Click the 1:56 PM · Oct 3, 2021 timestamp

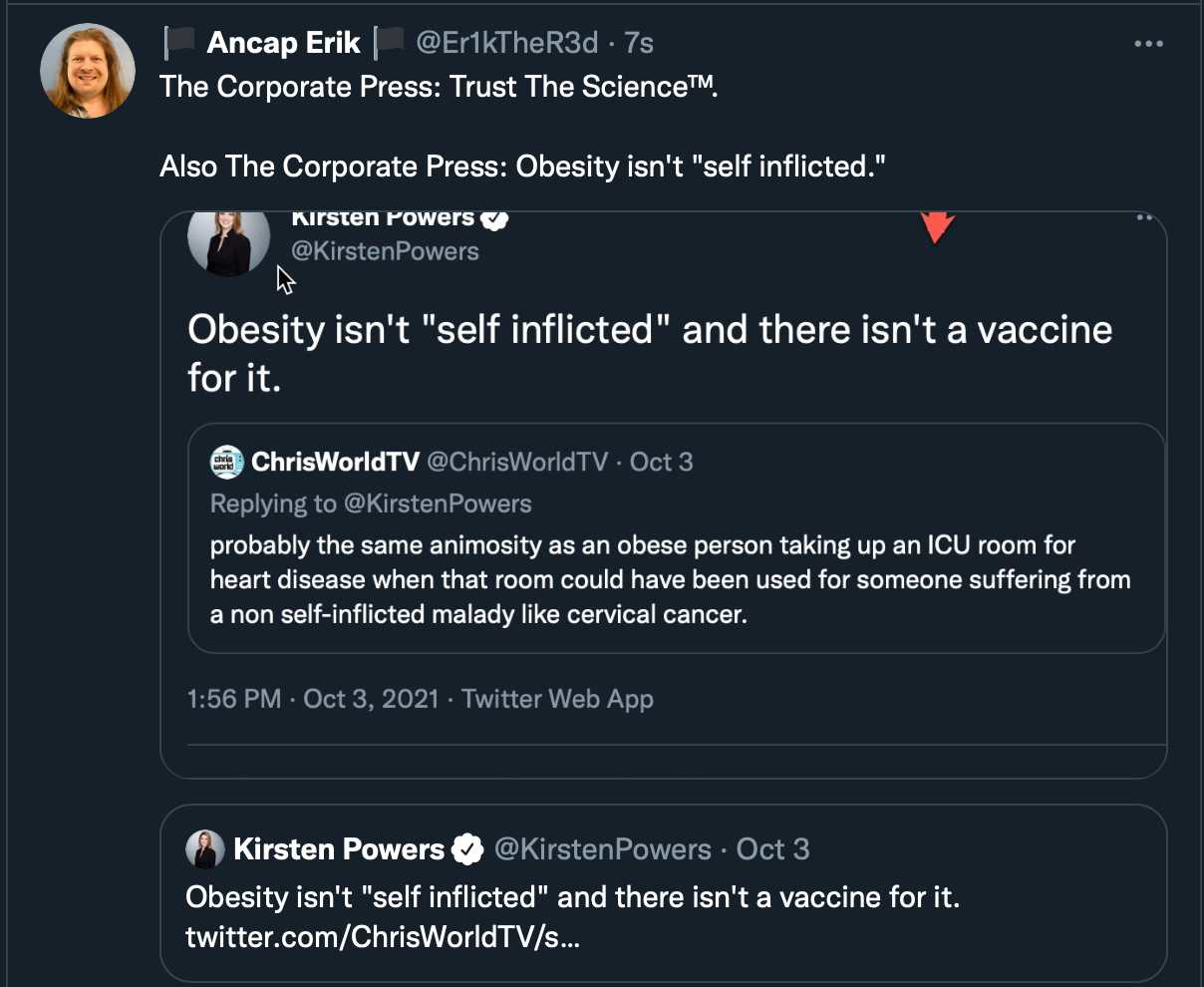pyautogui.click(x=313, y=699)
